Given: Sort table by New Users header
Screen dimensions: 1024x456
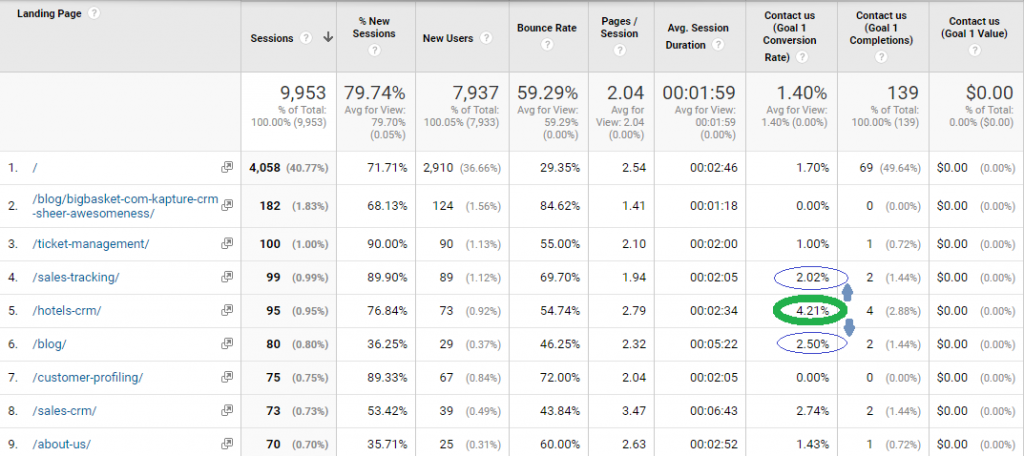Looking at the screenshot, I should coord(448,38).
